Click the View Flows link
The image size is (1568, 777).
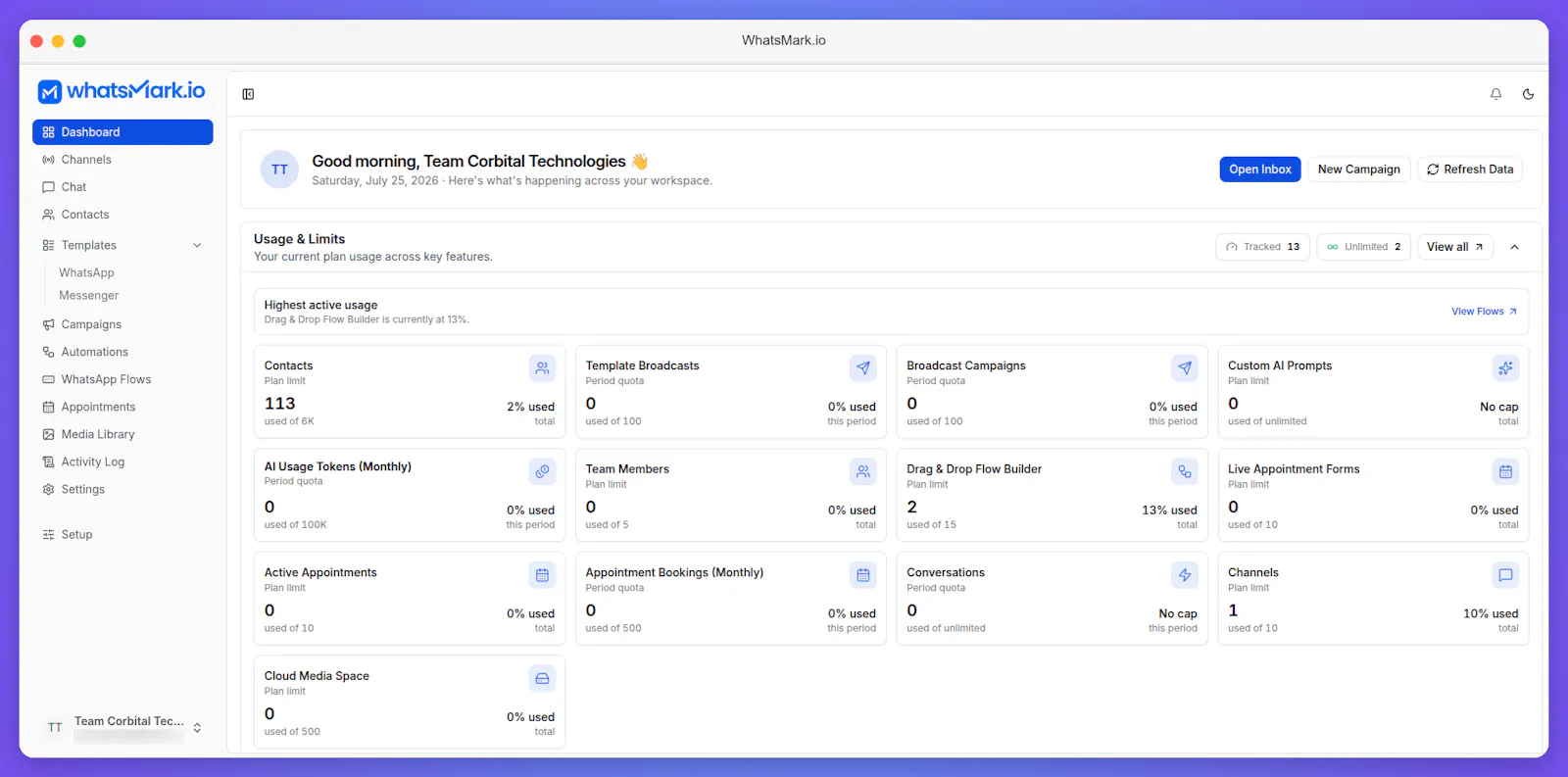pos(1484,312)
